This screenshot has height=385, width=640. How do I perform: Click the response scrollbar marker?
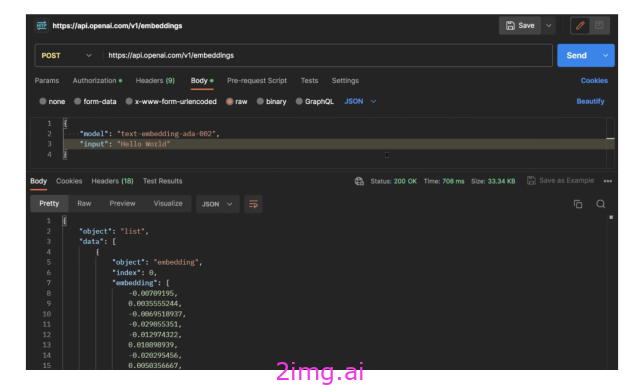coord(611,218)
